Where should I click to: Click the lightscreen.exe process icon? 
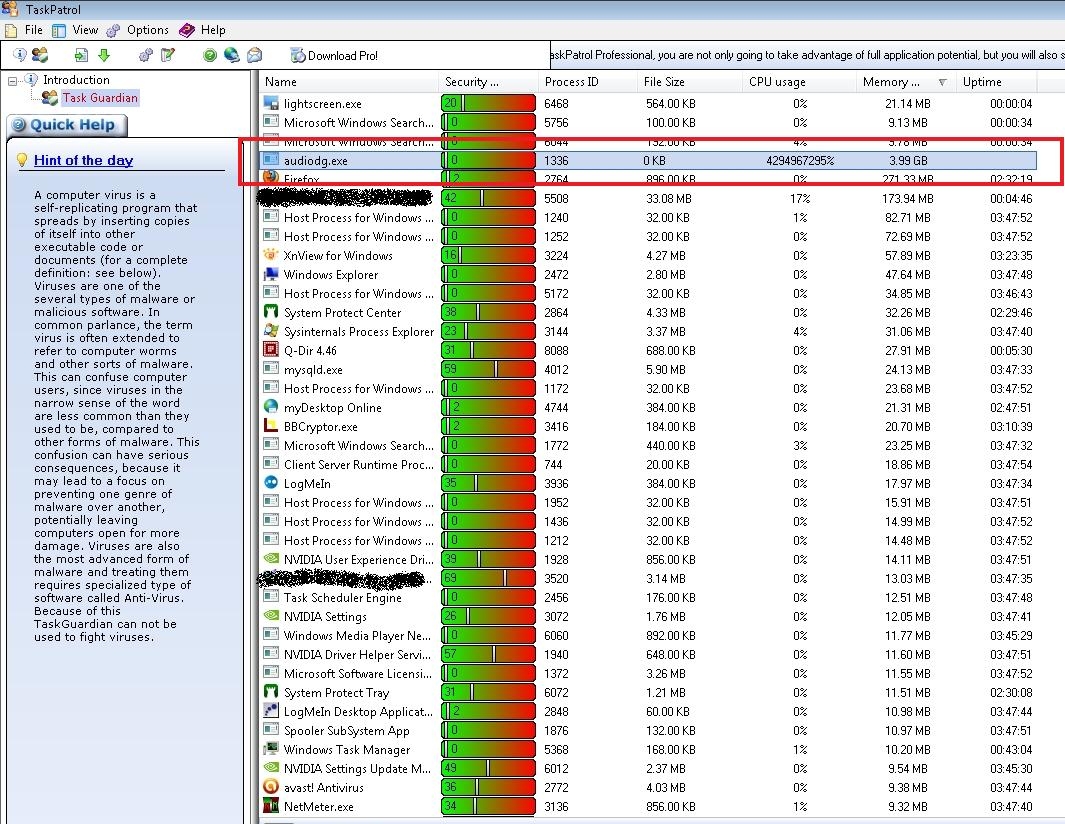click(x=271, y=103)
